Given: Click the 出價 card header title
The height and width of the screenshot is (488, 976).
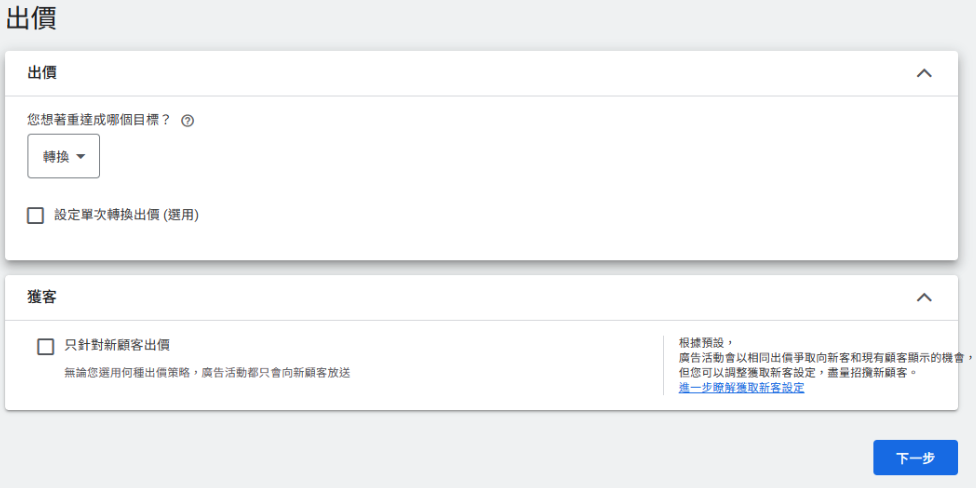Looking at the screenshot, I should click(41, 73).
